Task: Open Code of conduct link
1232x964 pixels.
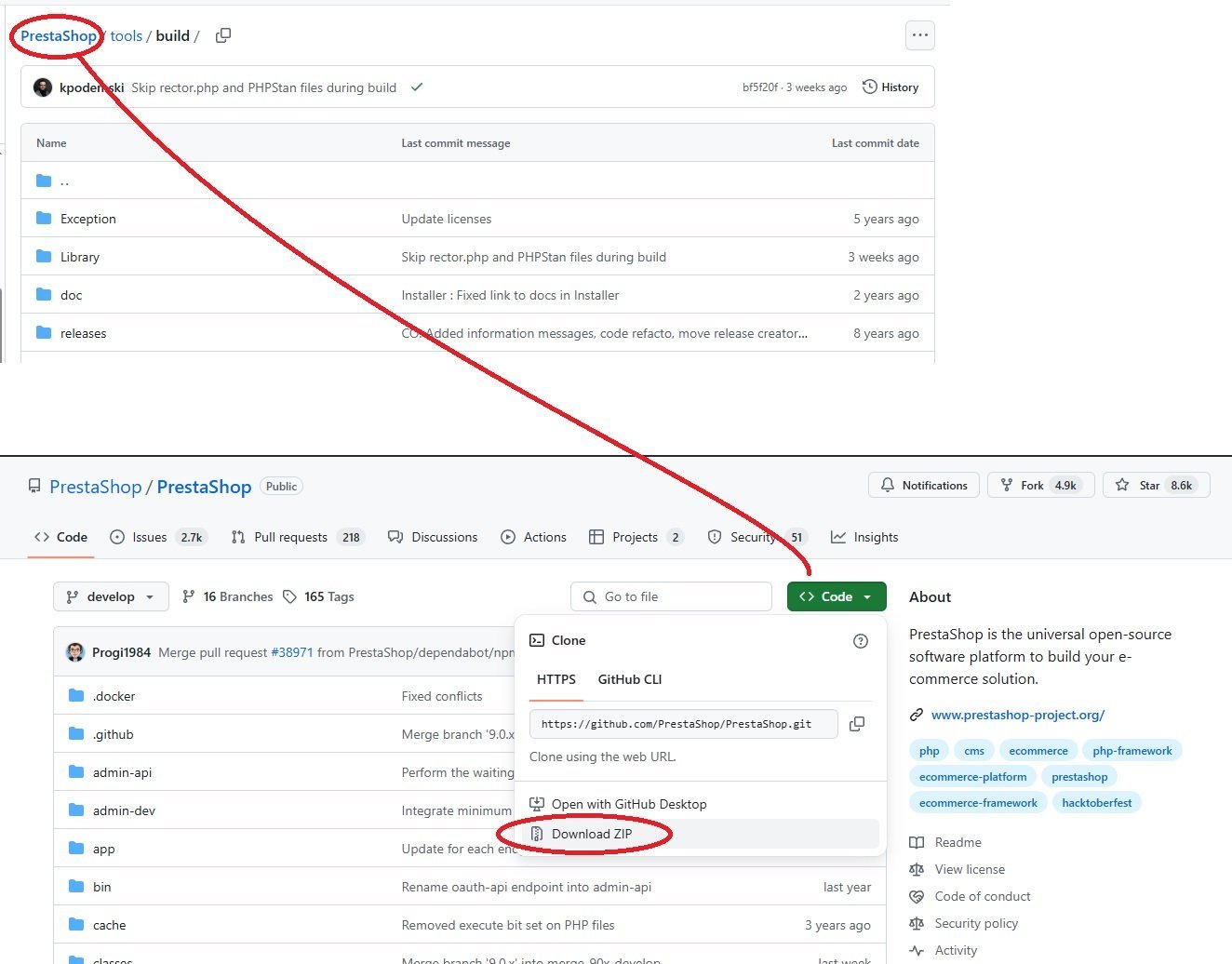Action: point(983,896)
